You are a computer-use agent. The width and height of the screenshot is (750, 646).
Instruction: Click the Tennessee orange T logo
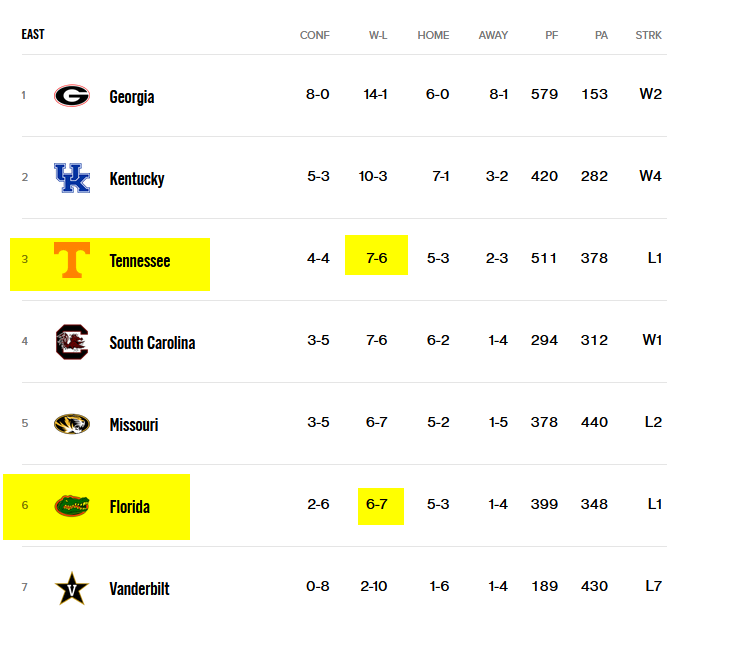pyautogui.click(x=72, y=260)
